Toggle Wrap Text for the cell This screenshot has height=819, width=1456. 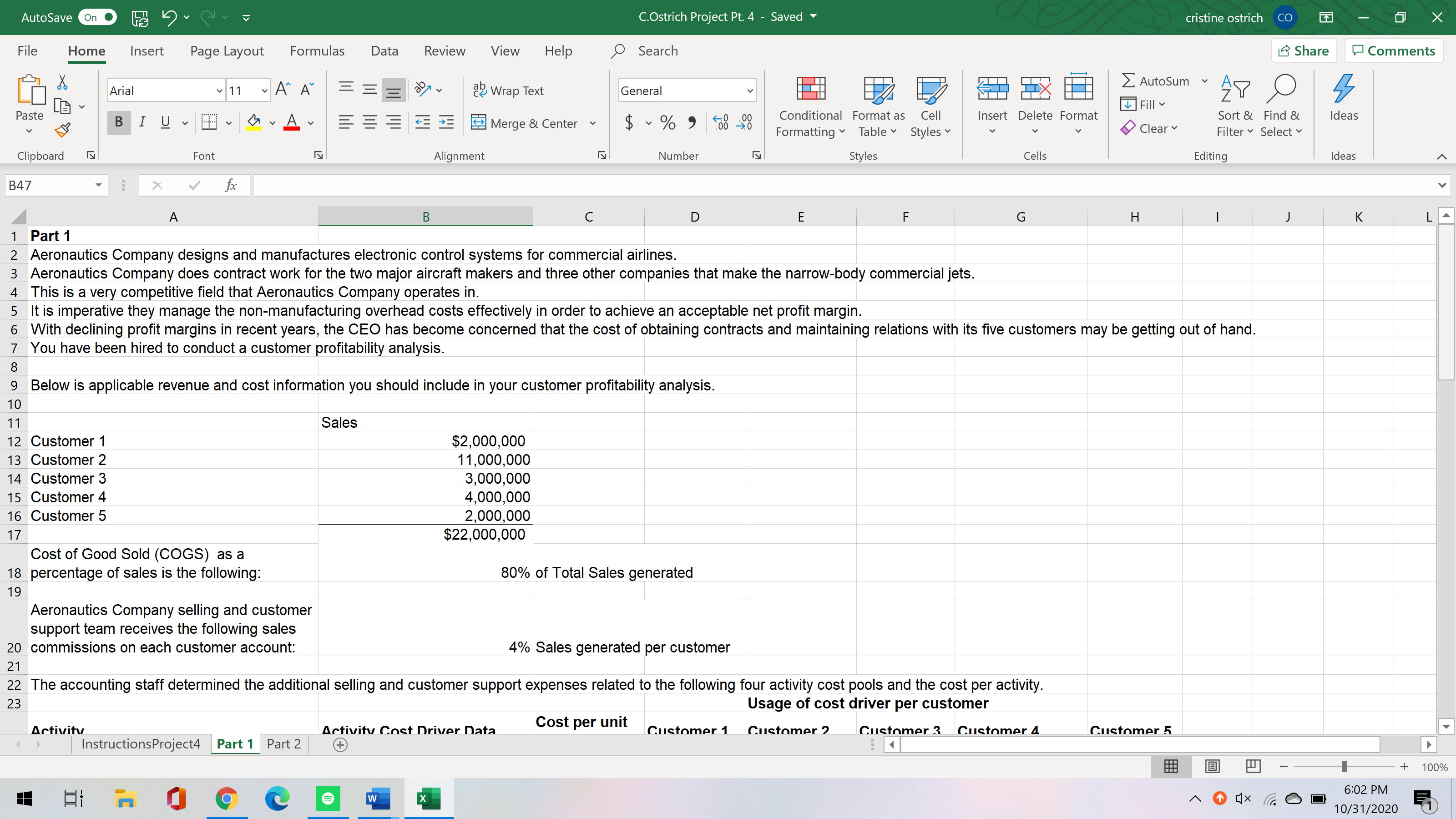[508, 91]
